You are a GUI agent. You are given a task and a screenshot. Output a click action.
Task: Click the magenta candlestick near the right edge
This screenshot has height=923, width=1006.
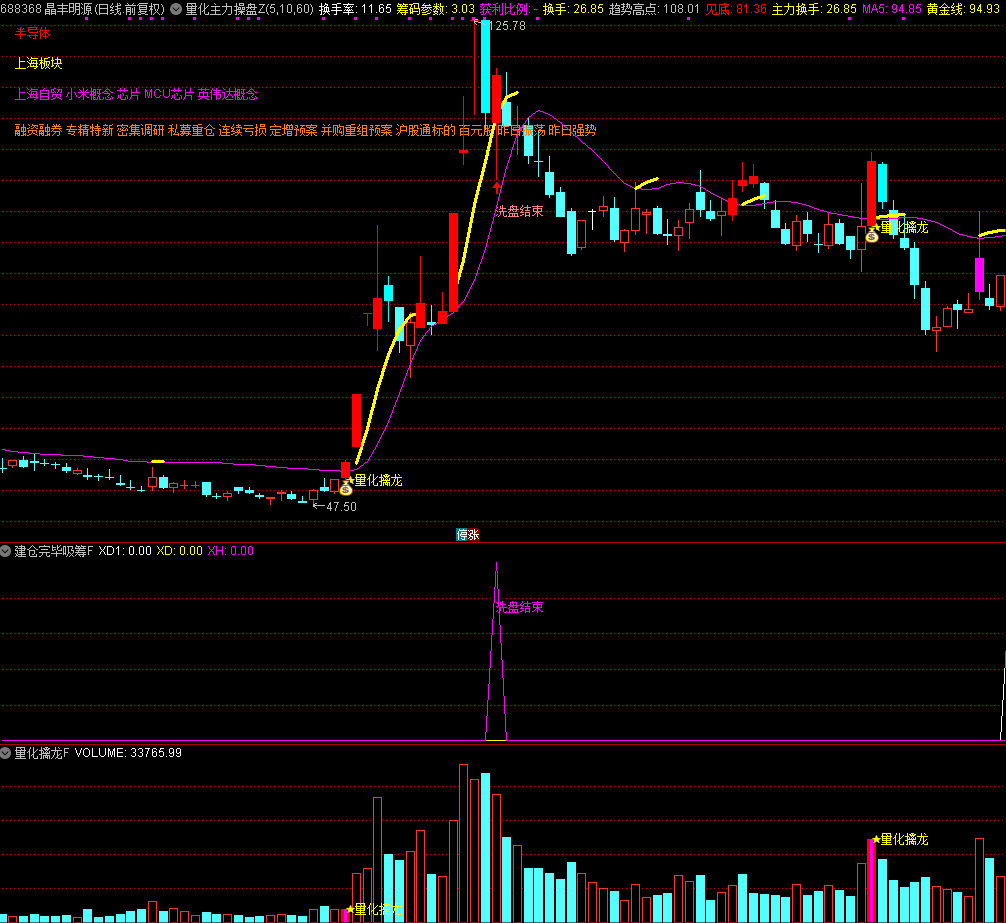tap(979, 274)
